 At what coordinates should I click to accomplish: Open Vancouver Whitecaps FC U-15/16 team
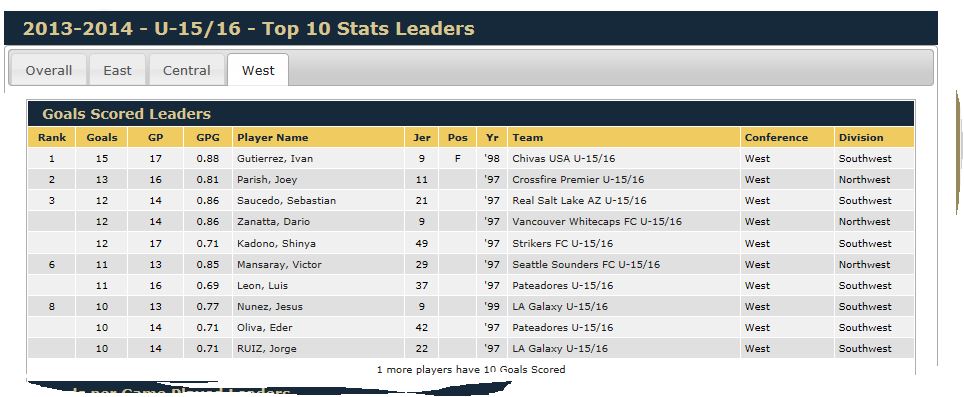(x=597, y=221)
